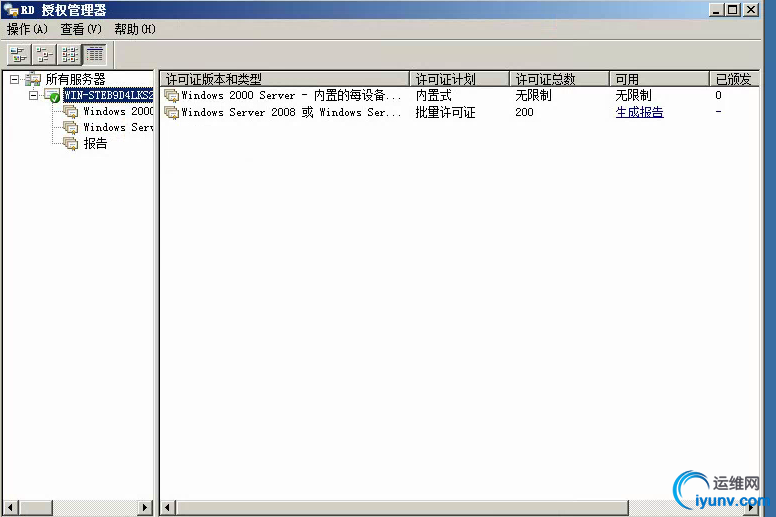Select Windows 2000 node in tree
Viewport: 776px width, 517px height.
tap(118, 111)
